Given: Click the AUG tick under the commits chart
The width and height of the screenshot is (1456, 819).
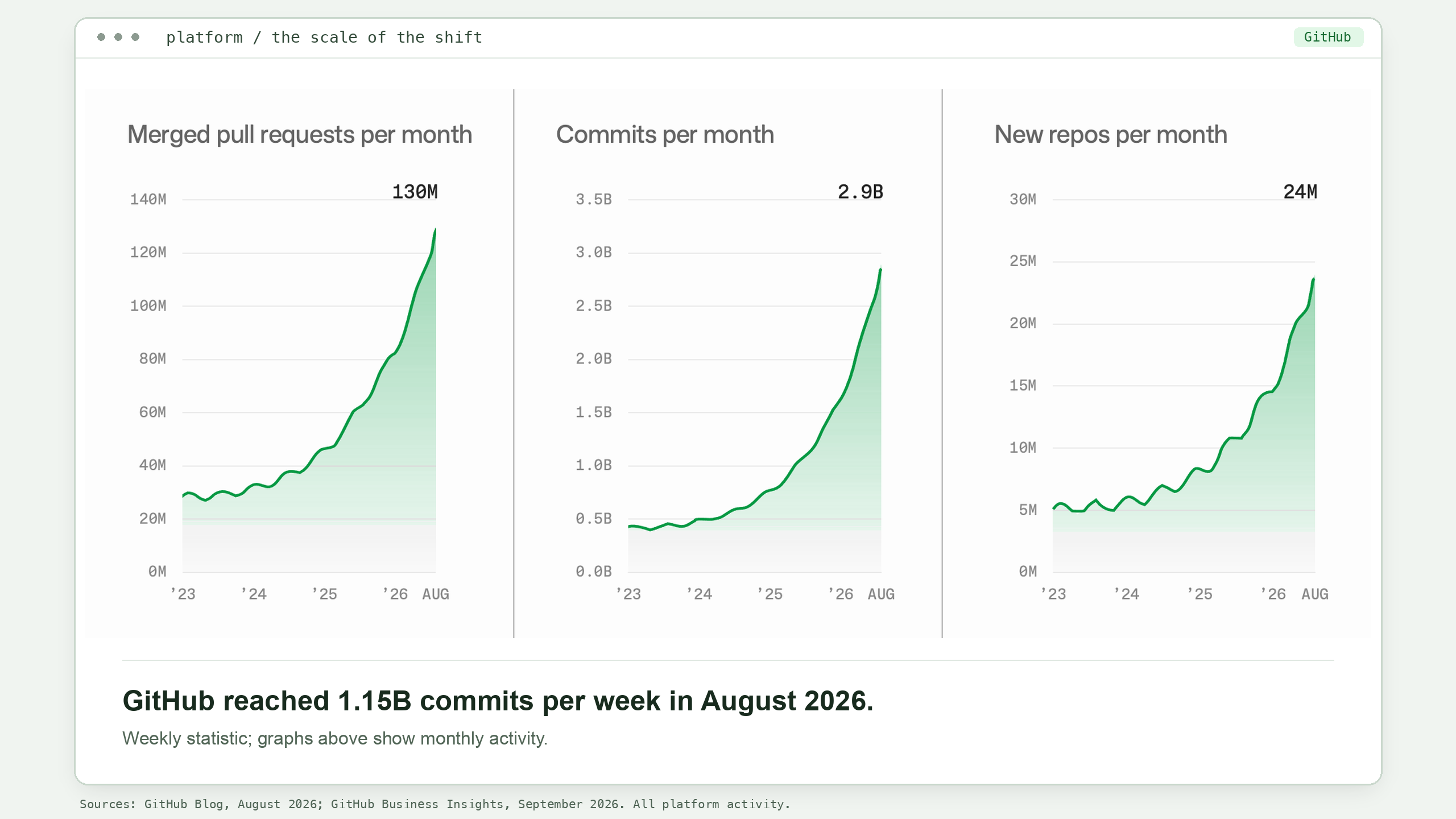Looking at the screenshot, I should pyautogui.click(x=881, y=594).
